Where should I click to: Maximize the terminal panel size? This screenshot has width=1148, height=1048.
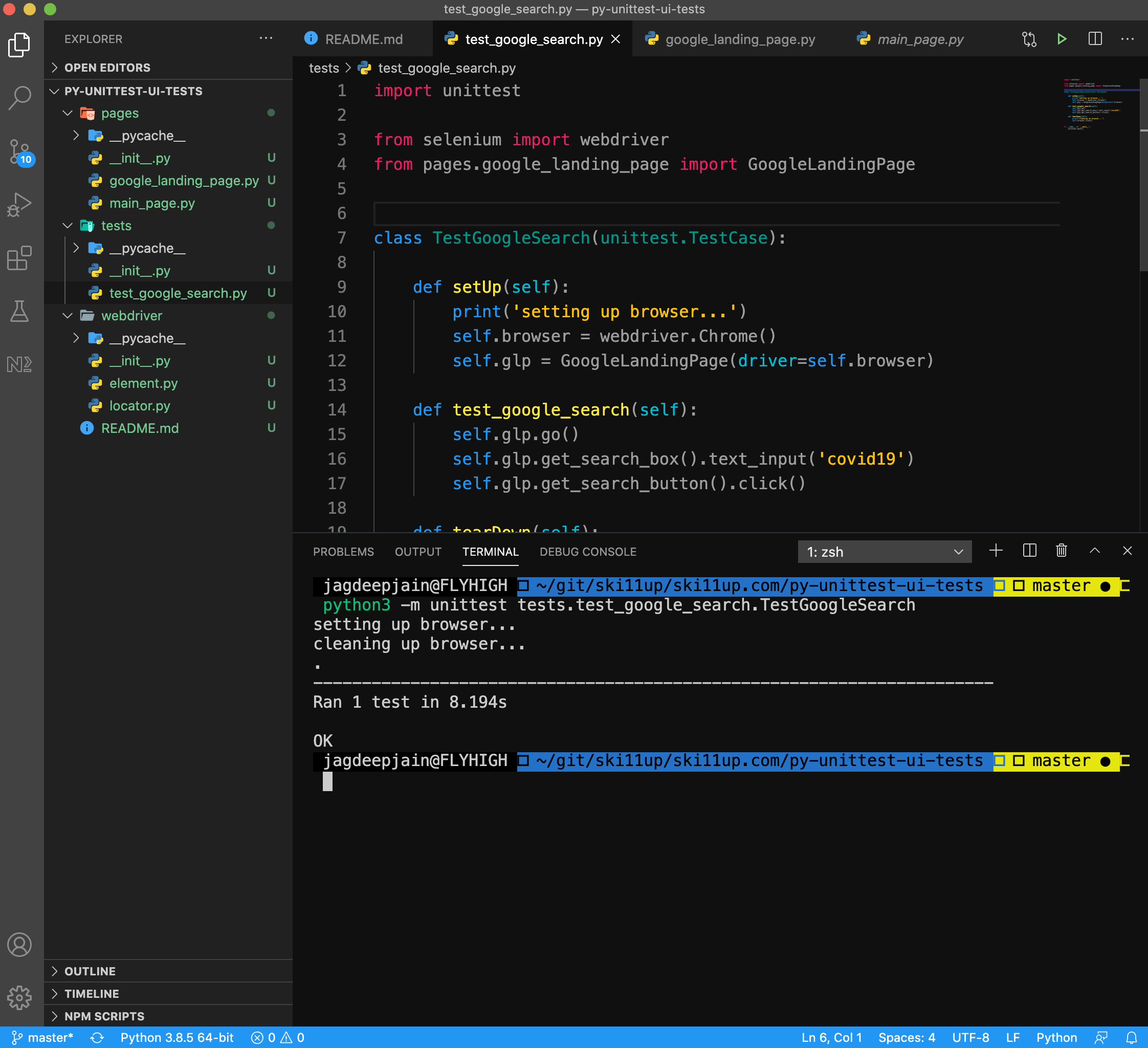1094,551
